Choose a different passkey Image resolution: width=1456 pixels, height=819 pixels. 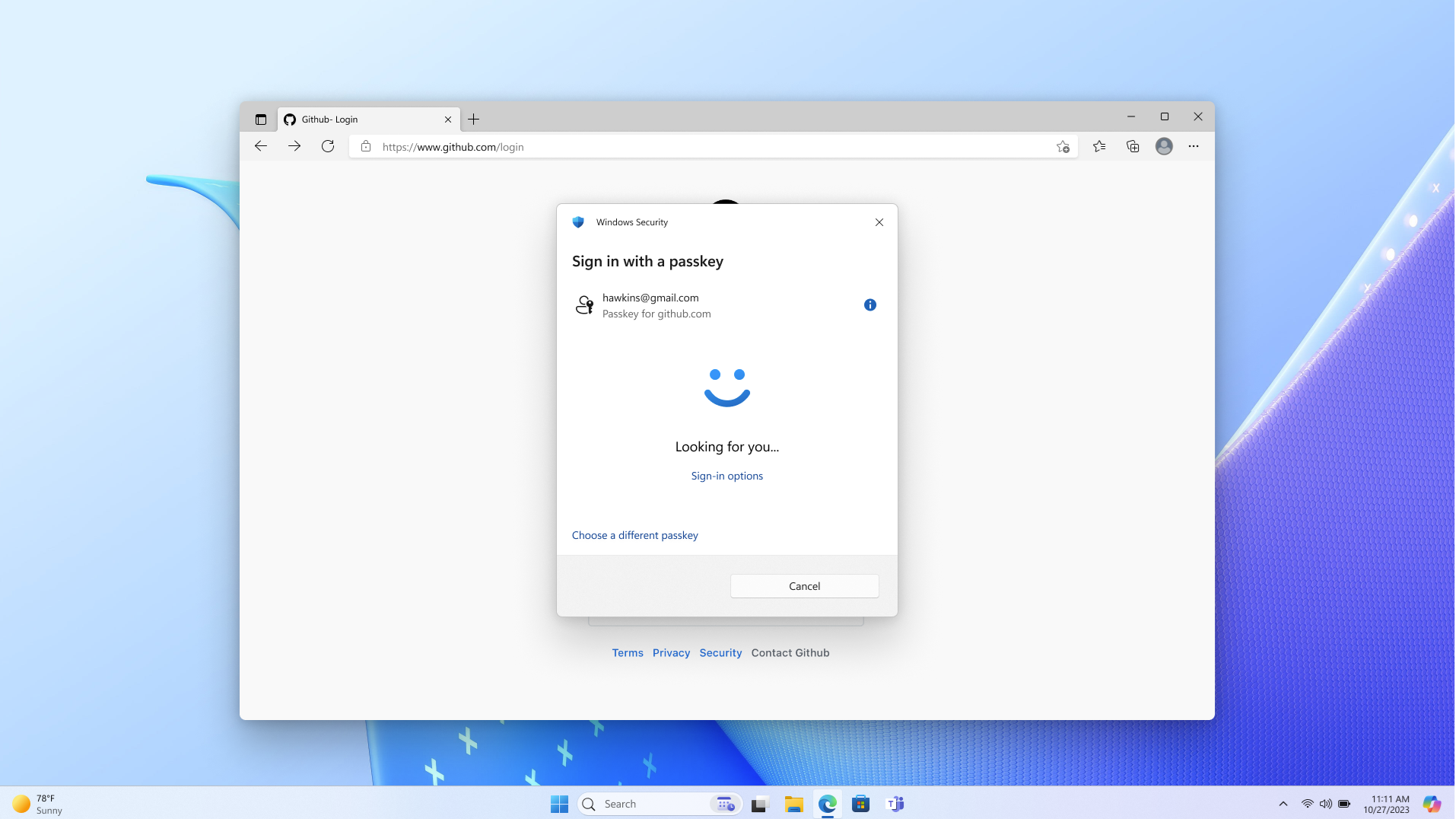pyautogui.click(x=635, y=535)
